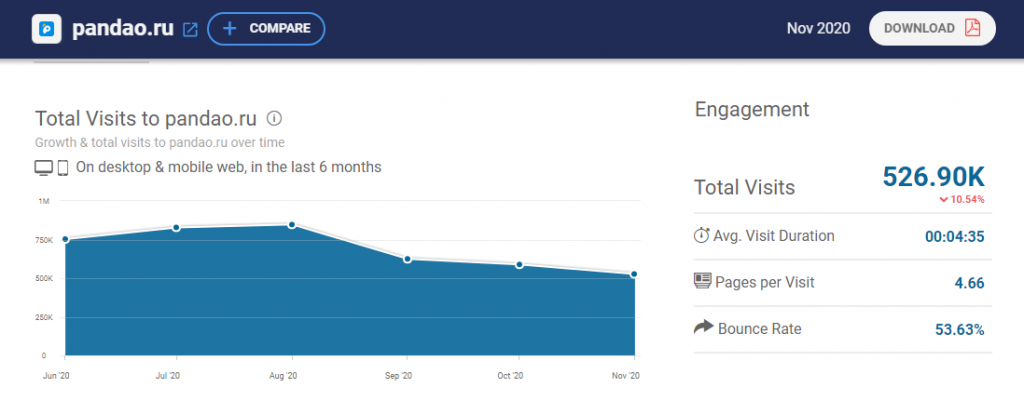The image size is (1024, 401).
Task: Open the Nov 2020 date selector
Action: click(x=818, y=28)
